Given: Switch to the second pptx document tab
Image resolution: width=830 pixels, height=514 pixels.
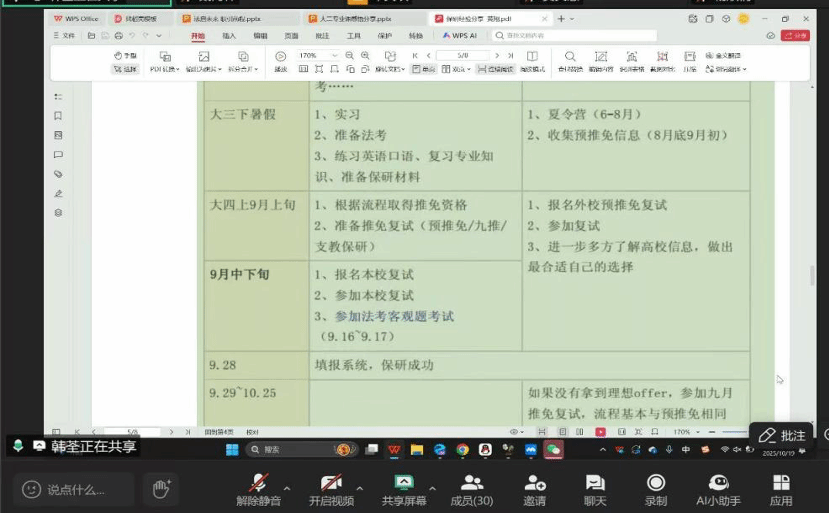Looking at the screenshot, I should [356, 19].
